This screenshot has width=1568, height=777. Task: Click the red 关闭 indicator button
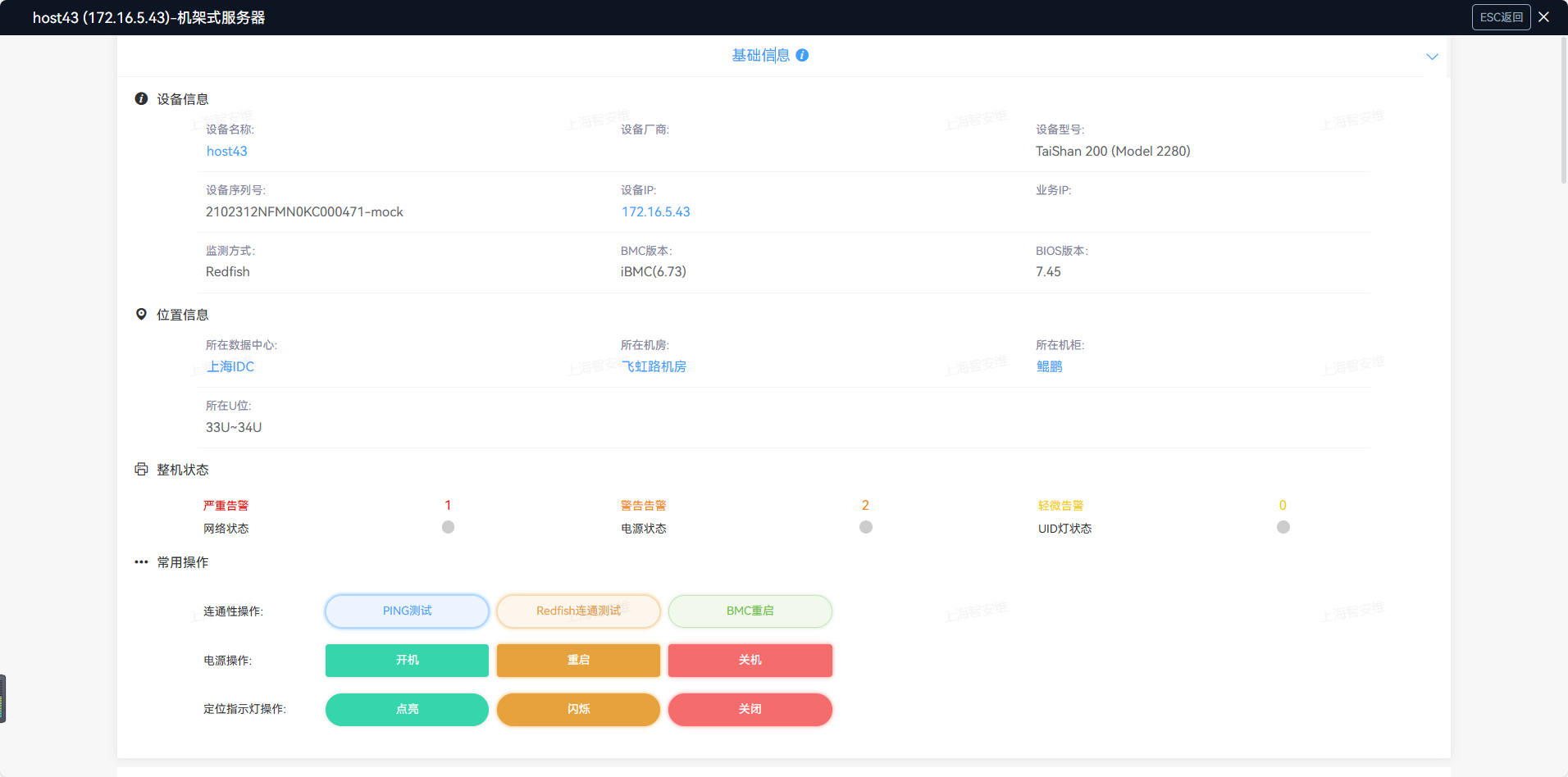(750, 710)
